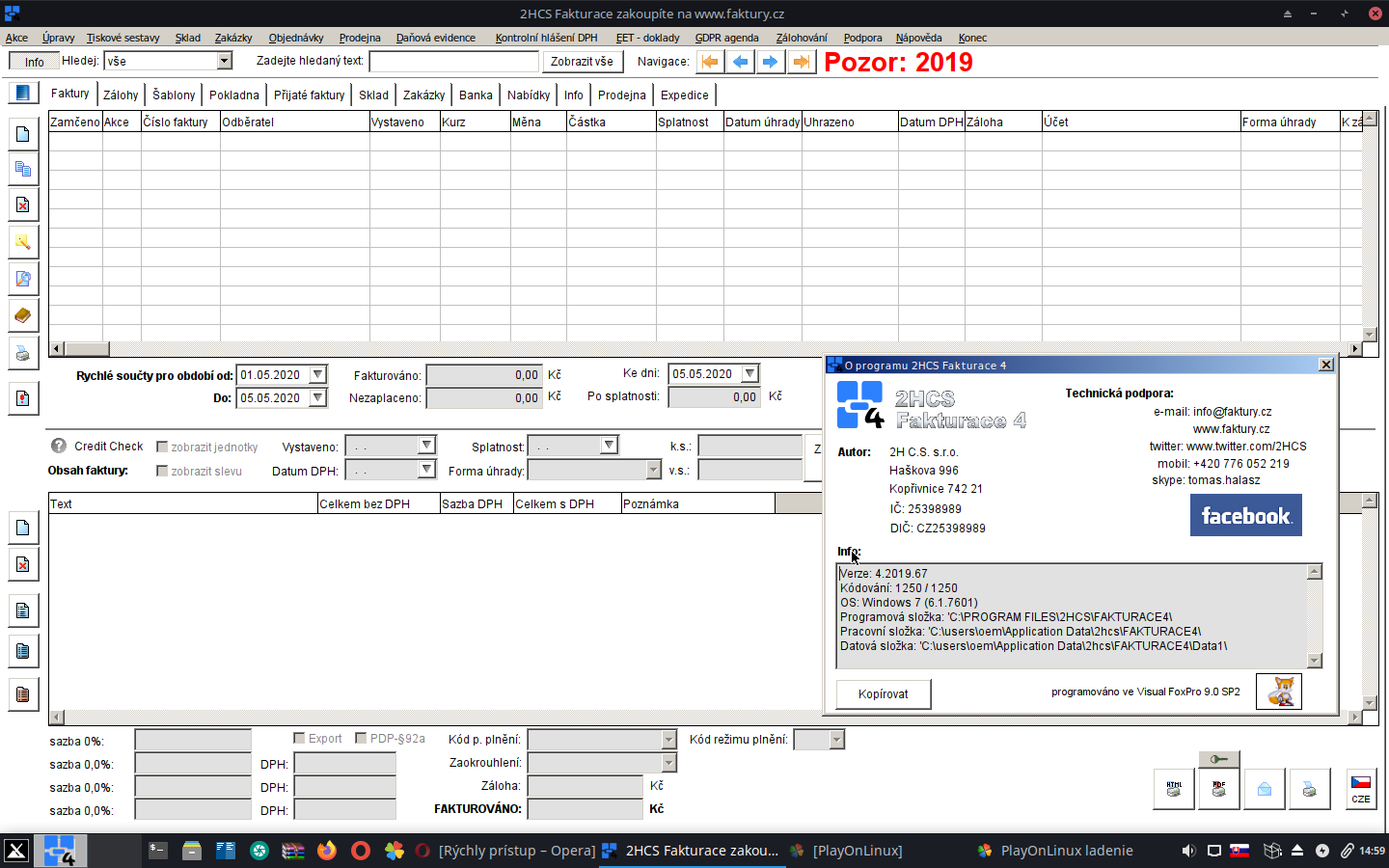Toggle the PDP-§92a checkbox

click(361, 738)
